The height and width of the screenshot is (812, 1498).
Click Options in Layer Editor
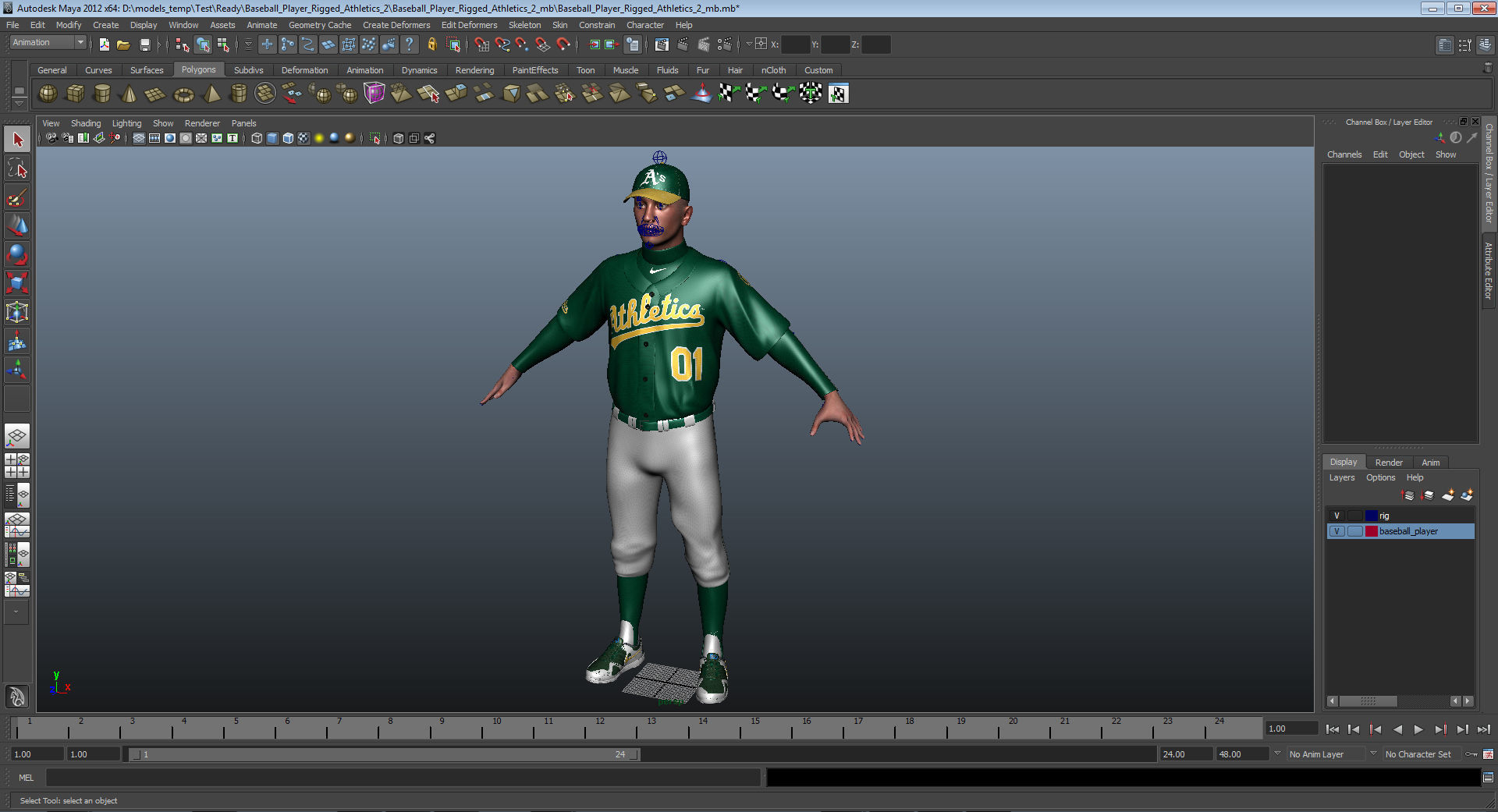(1380, 477)
